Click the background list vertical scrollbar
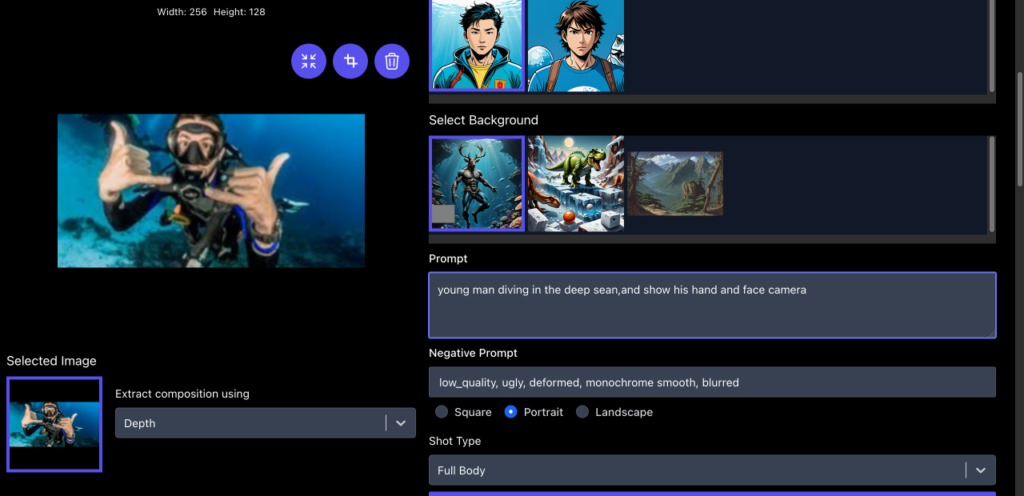Screen dimensions: 1024x496 point(991,184)
